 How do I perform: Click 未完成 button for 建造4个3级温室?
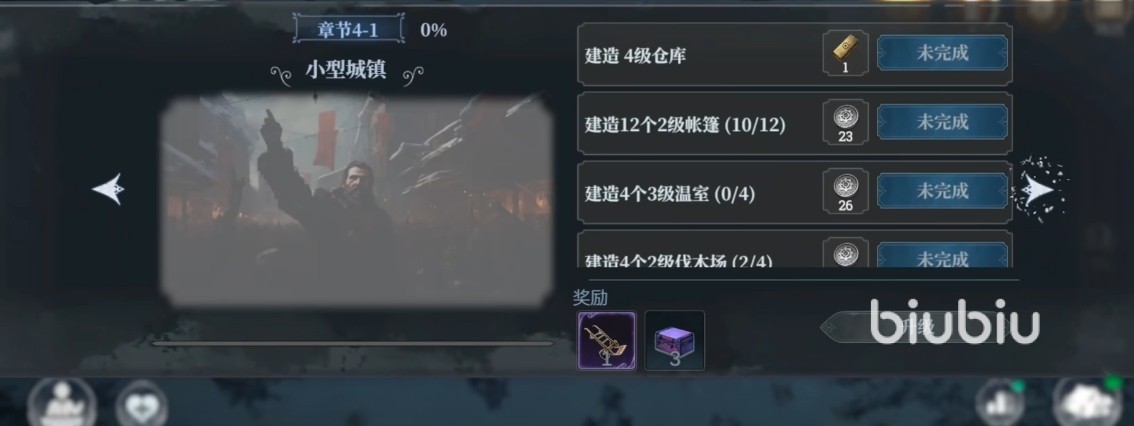[x=942, y=191]
